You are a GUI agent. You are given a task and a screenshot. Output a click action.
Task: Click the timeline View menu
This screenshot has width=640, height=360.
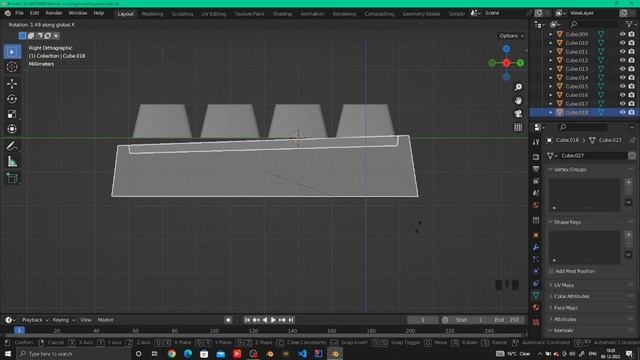[x=86, y=320]
